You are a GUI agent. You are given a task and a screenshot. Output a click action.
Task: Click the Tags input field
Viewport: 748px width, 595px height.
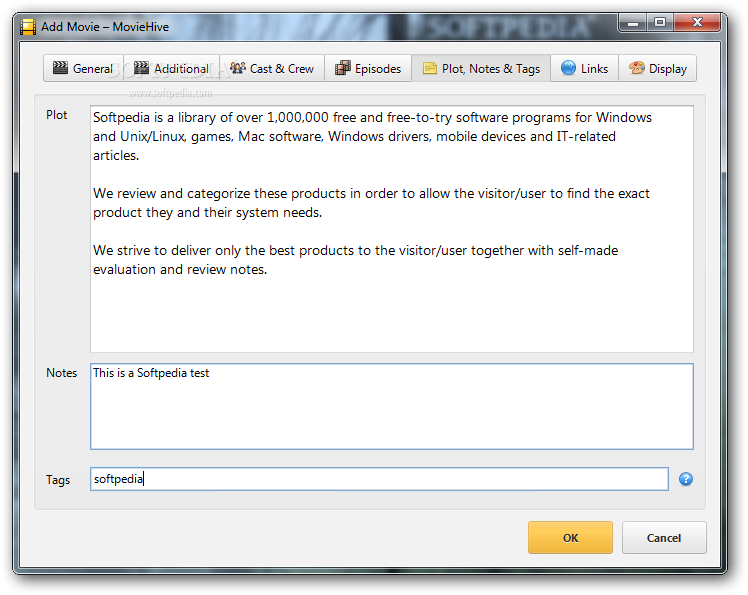tap(379, 479)
